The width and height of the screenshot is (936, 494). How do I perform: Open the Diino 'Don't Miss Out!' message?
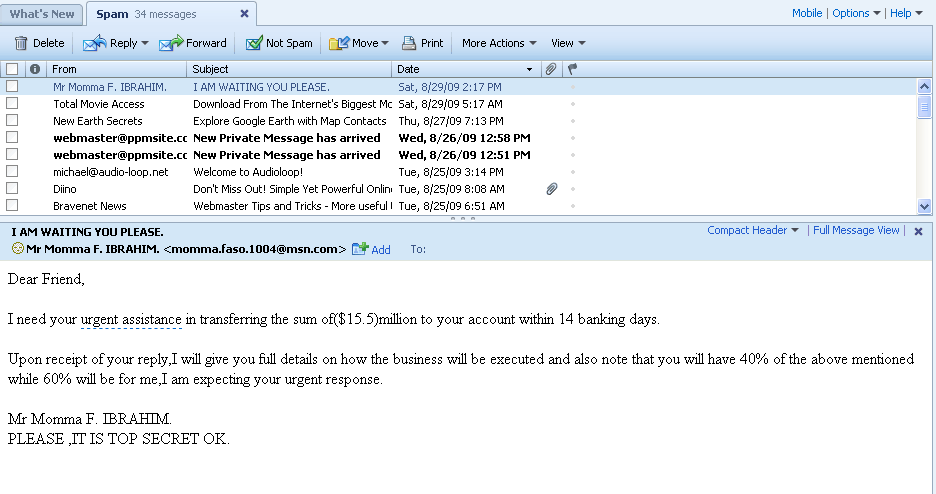coord(292,189)
